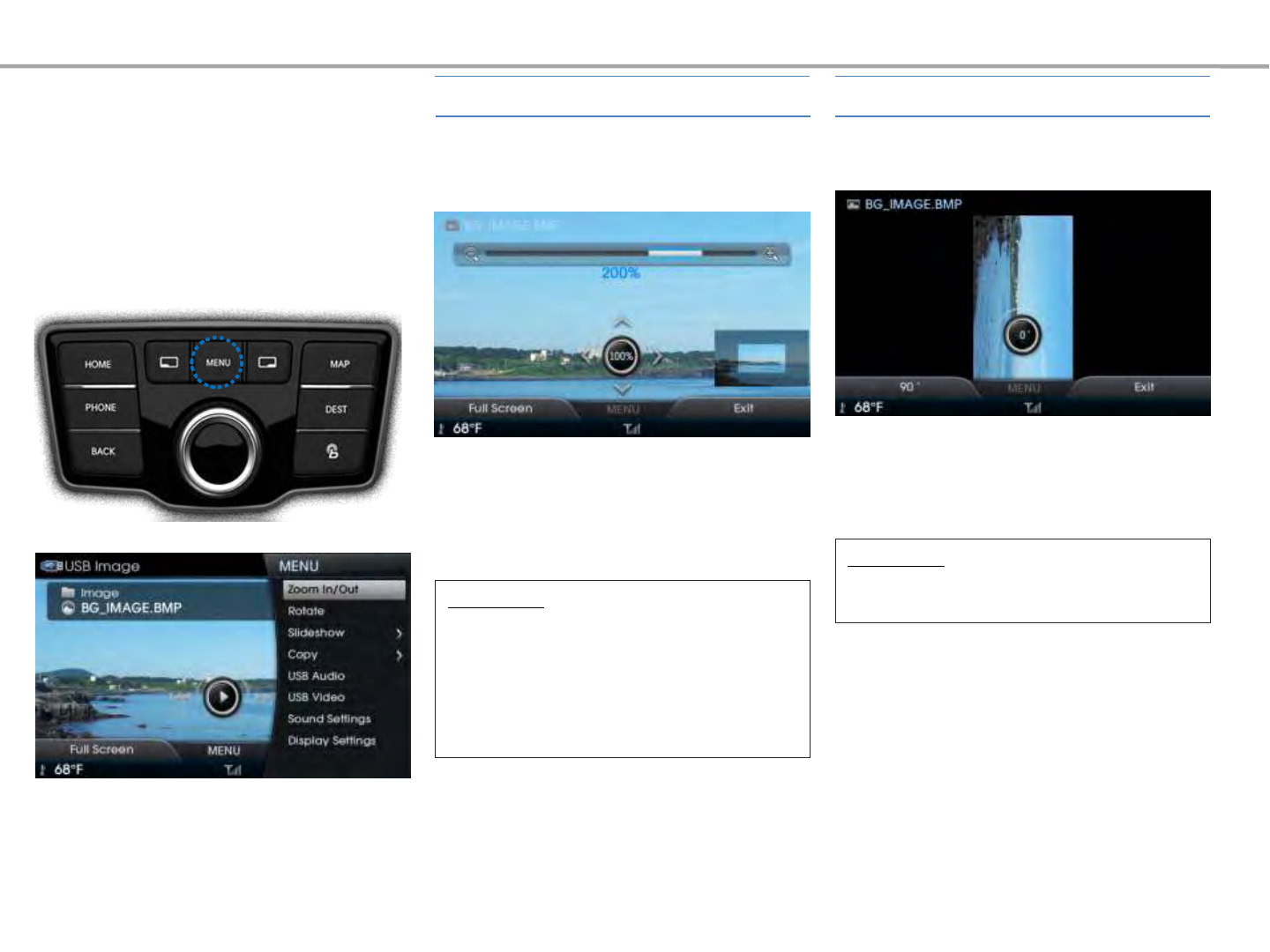Click the 68°F temperature on zoom screen
The image size is (1270, 952).
tap(467, 428)
